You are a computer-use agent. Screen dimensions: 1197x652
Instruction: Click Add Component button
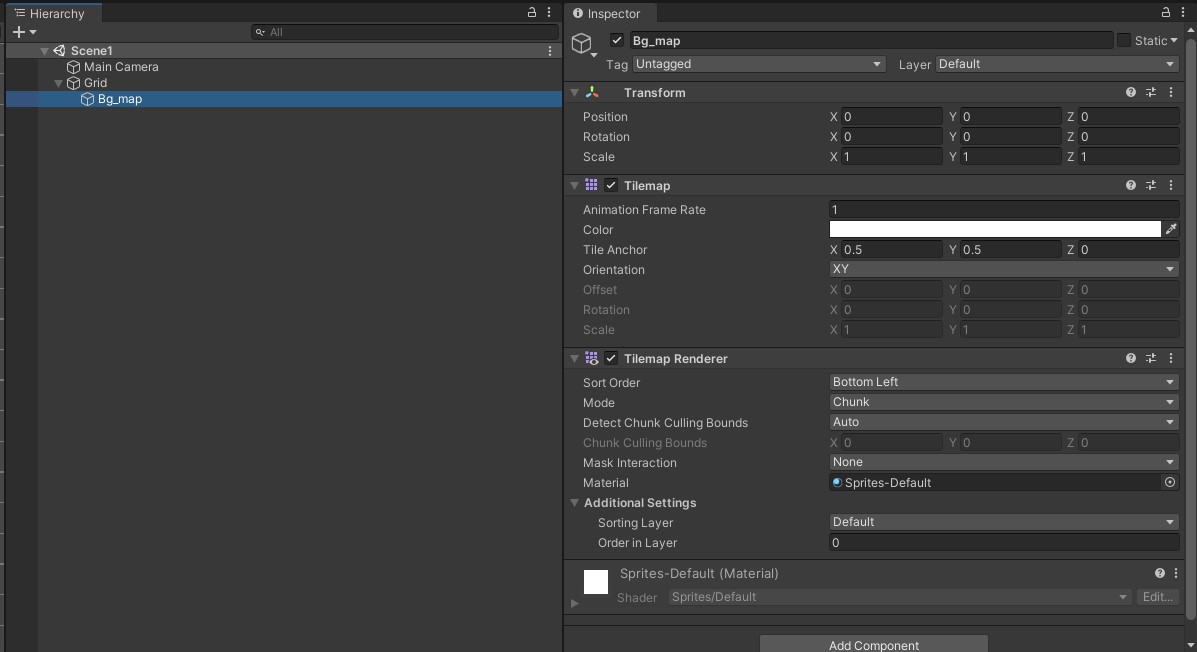(873, 644)
